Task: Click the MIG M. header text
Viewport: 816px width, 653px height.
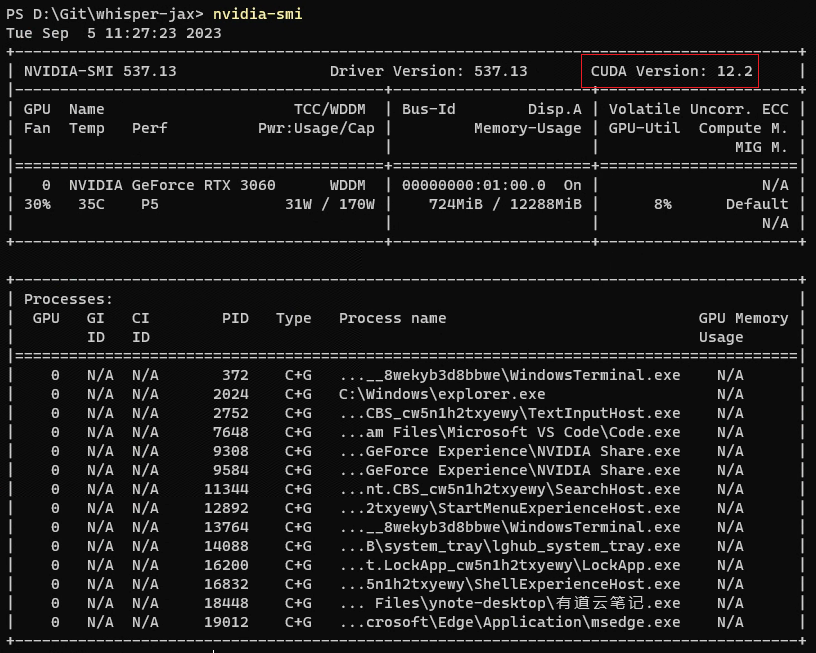Action: click(761, 148)
